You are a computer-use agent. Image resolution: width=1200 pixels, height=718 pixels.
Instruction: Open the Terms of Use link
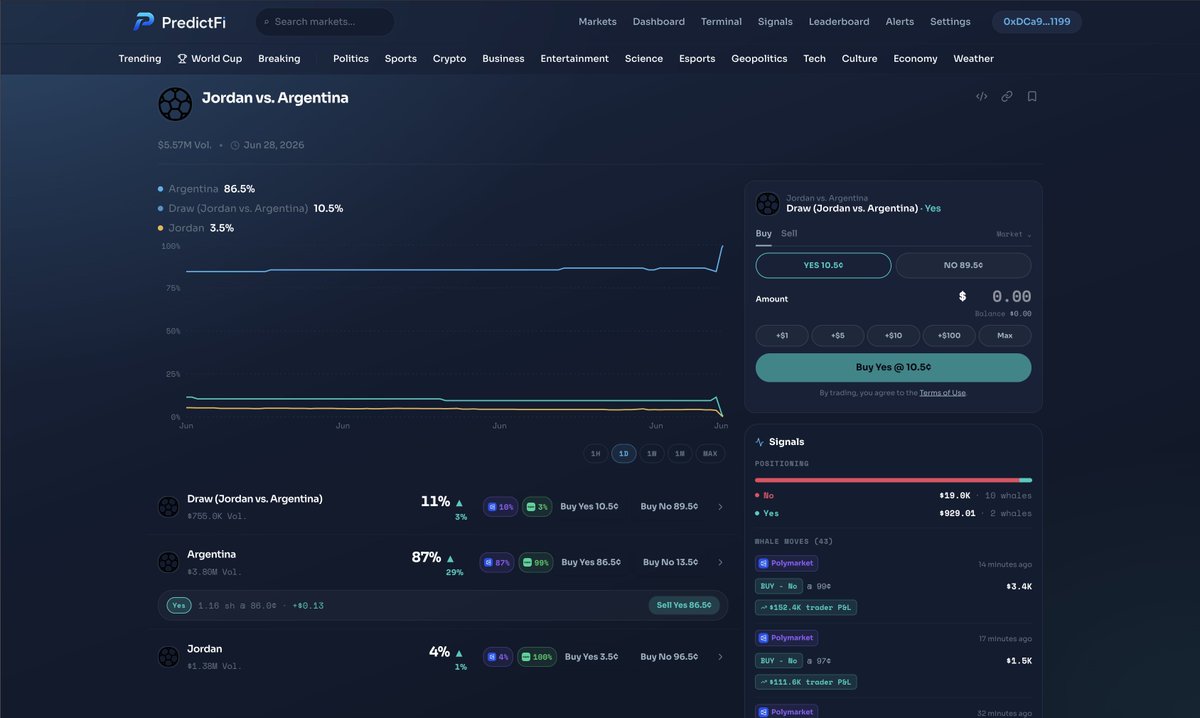pyautogui.click(x=943, y=393)
